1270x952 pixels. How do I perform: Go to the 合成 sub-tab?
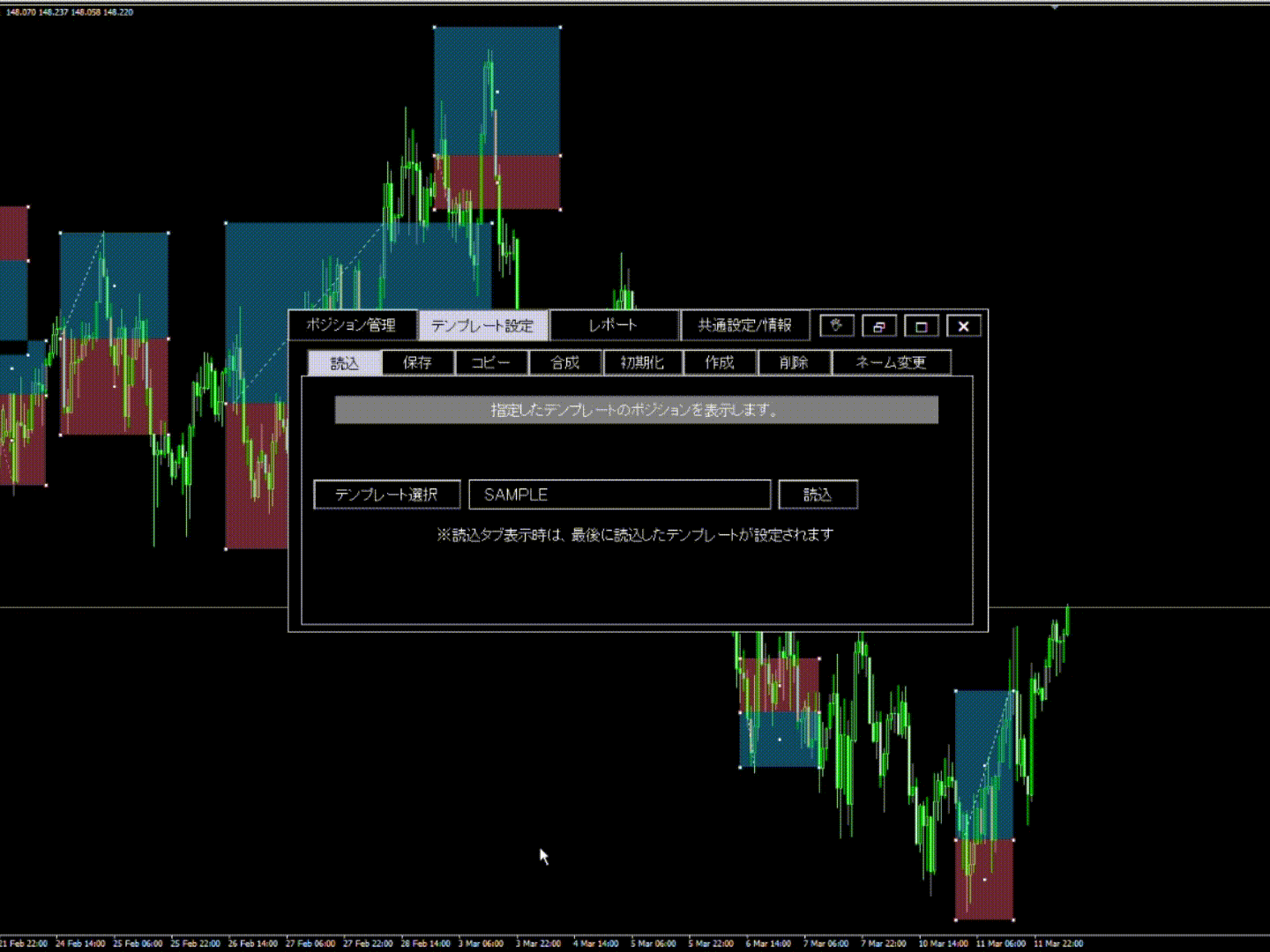click(x=565, y=362)
